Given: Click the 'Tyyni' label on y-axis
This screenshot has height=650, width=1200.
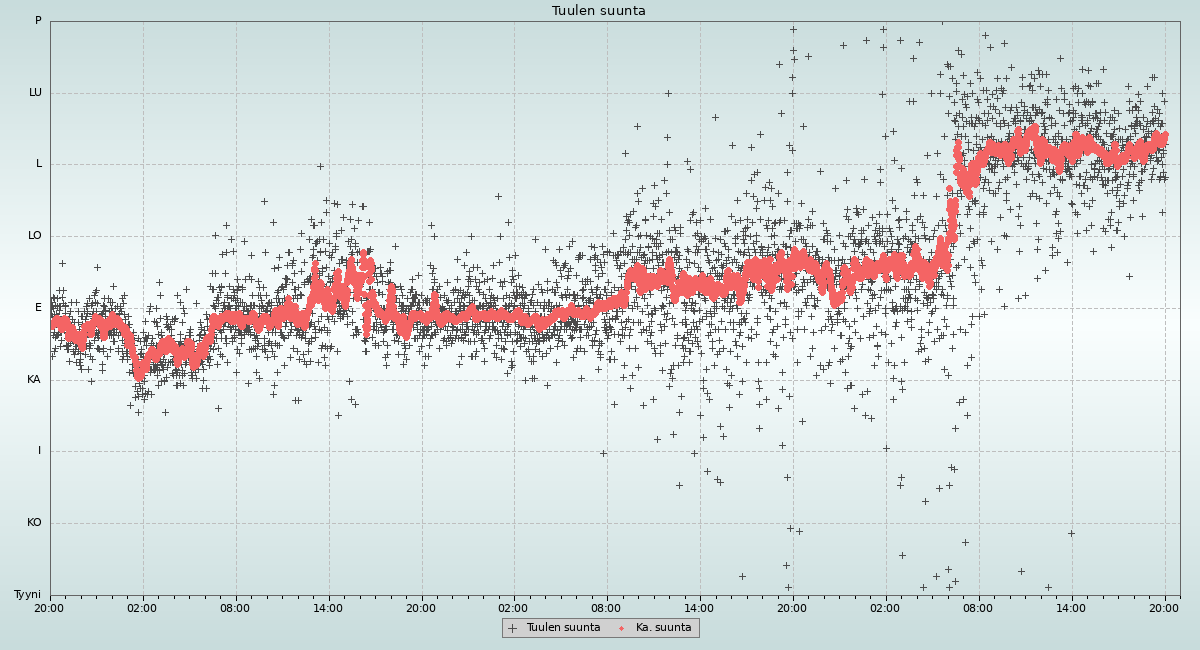Looking at the screenshot, I should click(x=27, y=595).
